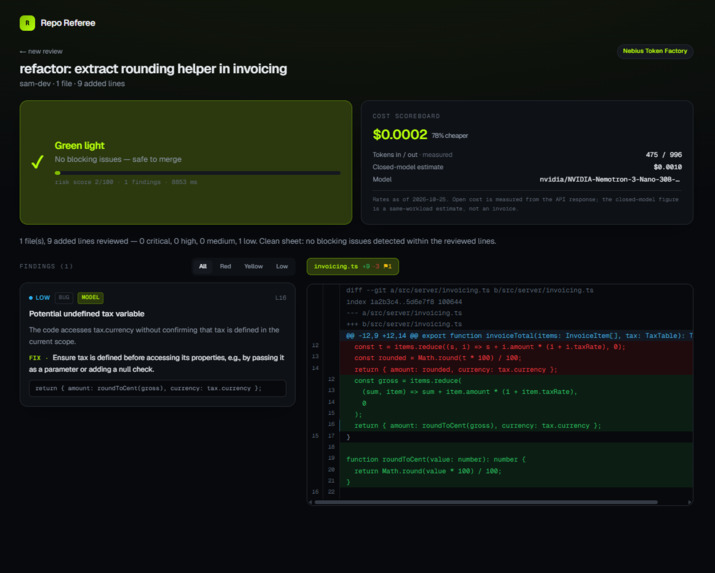
Task: Click the Nebius Token Factory badge
Action: tap(655, 51)
